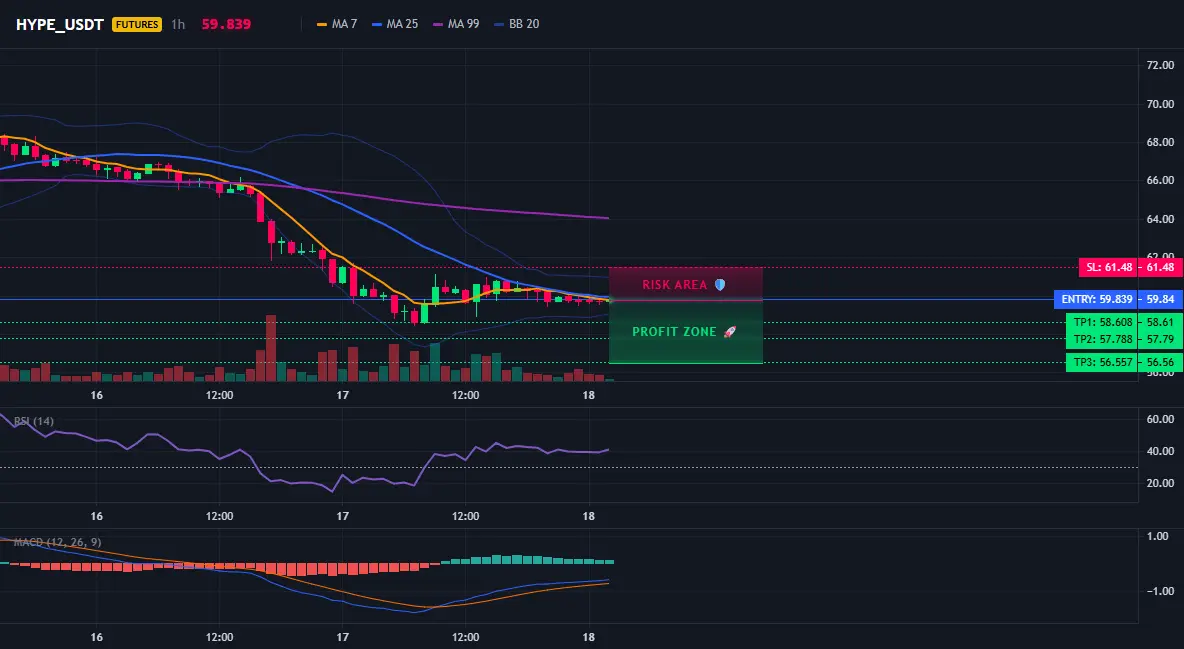Click date 16 on the price chart axis
This screenshot has width=1184, height=649.
click(x=97, y=395)
